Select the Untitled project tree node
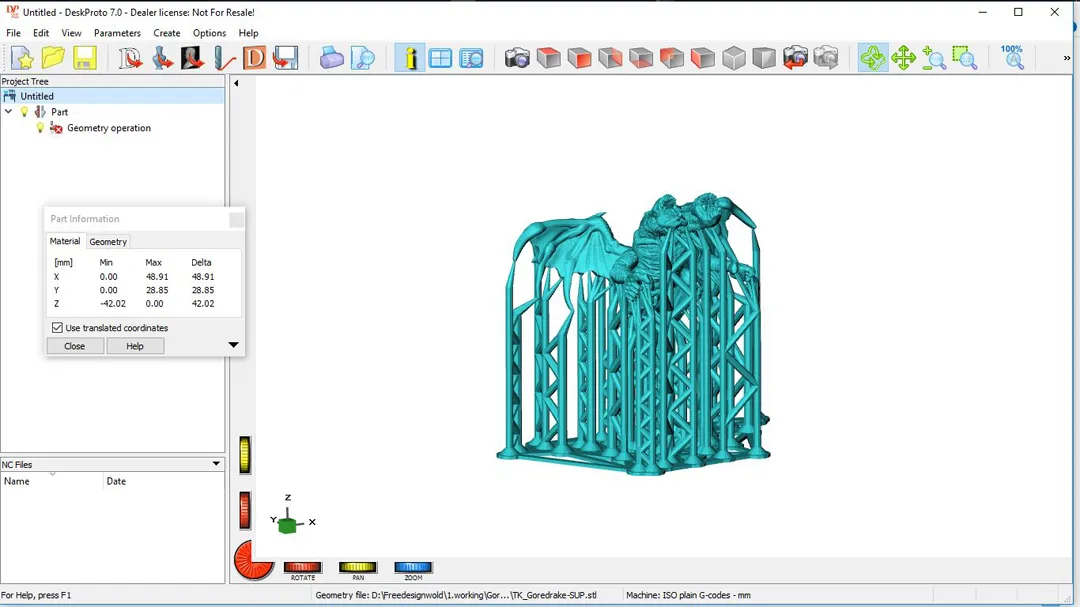 coord(112,96)
